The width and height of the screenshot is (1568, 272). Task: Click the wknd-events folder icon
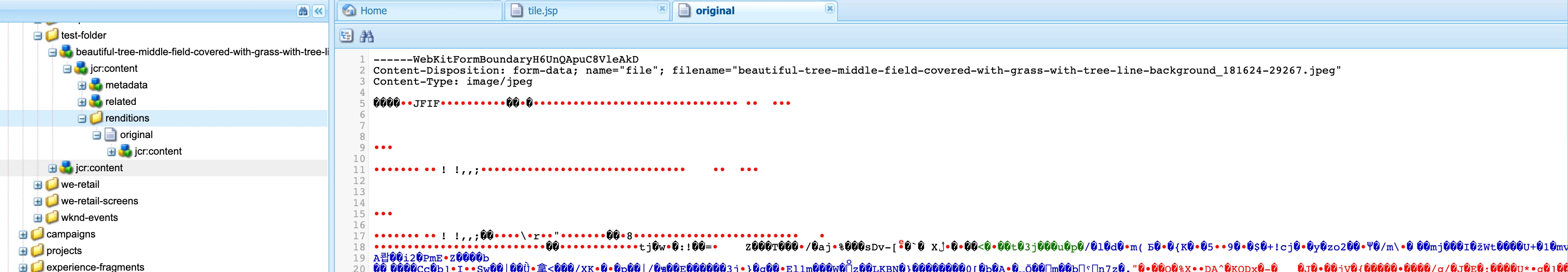[53, 217]
